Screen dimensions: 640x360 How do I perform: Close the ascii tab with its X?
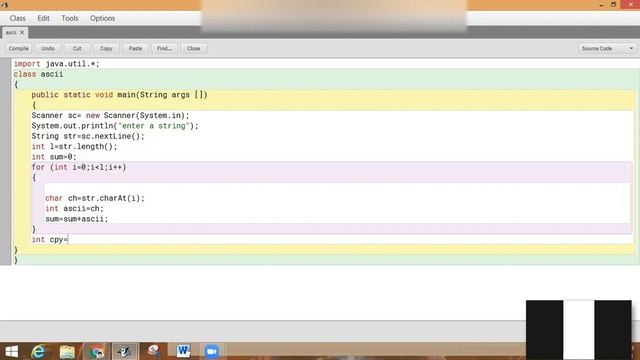coord(22,33)
